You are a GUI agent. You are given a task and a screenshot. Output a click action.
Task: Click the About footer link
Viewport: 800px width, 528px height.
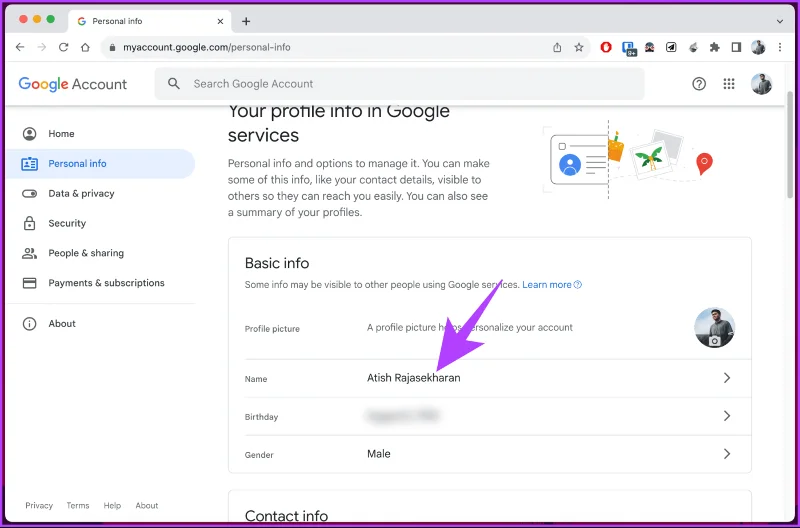146,506
